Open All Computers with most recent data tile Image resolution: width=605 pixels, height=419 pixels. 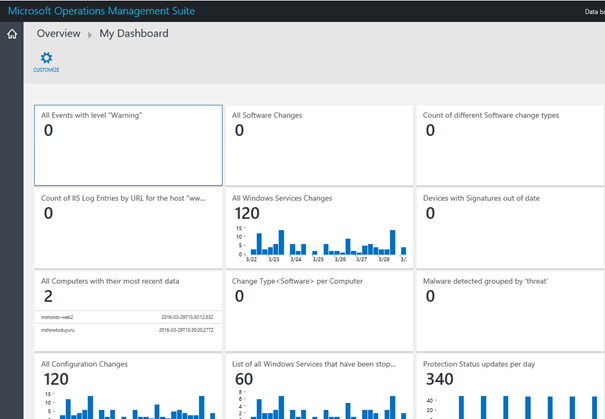tap(128, 311)
